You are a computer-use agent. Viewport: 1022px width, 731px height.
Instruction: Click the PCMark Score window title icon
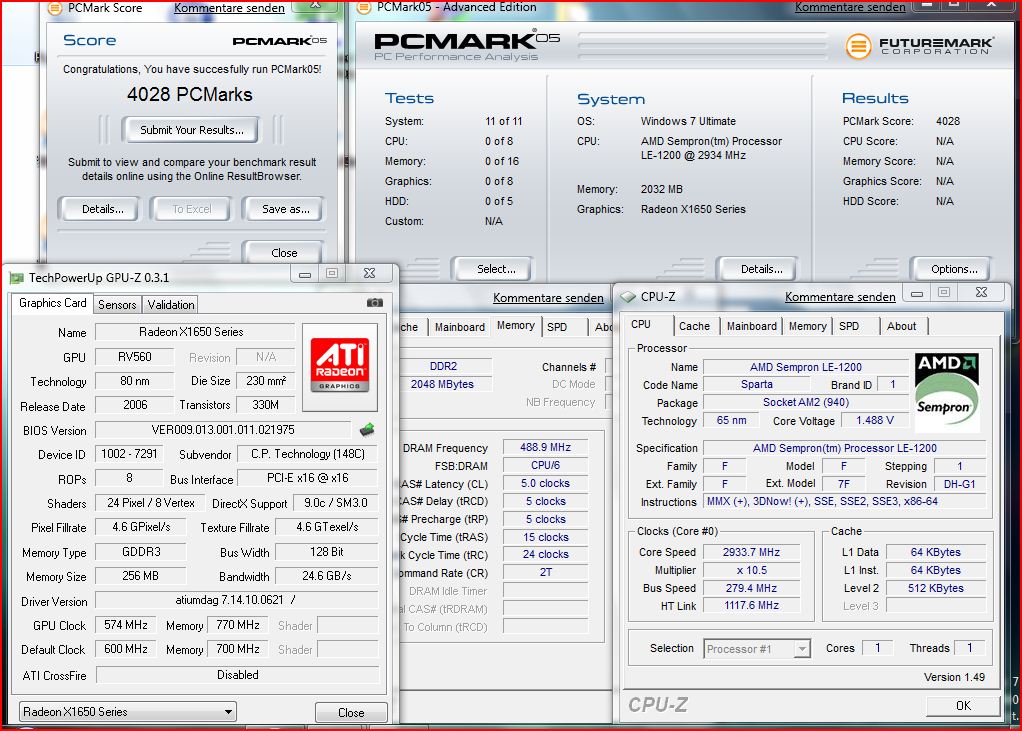click(55, 8)
